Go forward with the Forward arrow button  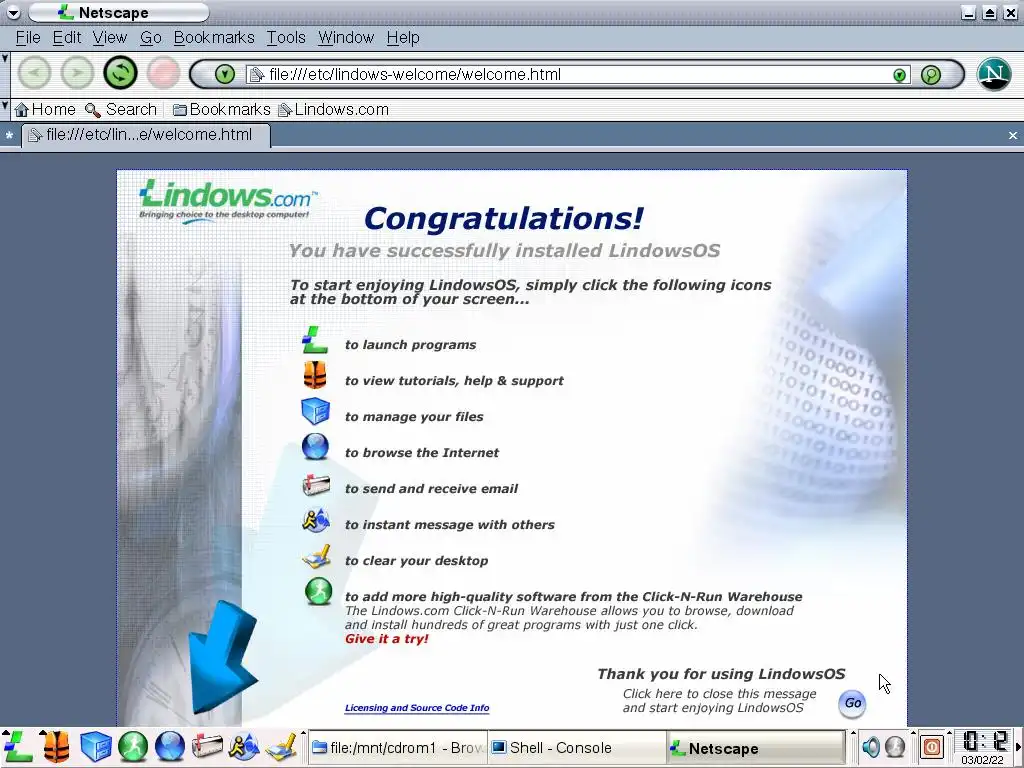click(x=77, y=72)
